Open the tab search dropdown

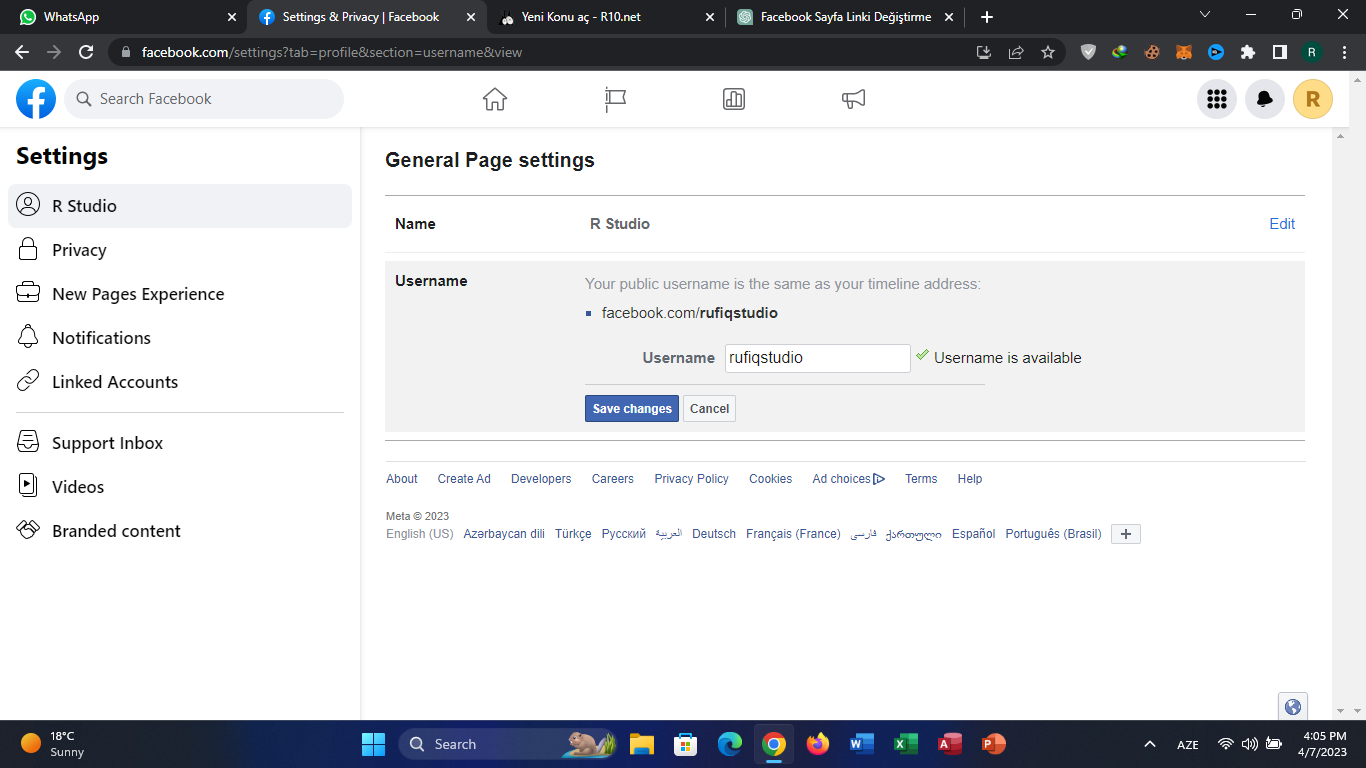tap(1205, 15)
